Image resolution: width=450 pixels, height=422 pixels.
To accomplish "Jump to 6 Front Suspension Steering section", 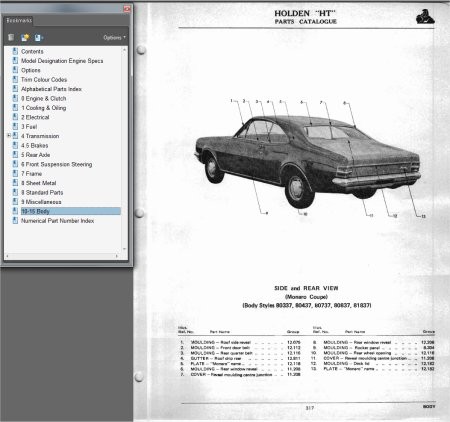I will (x=57, y=164).
